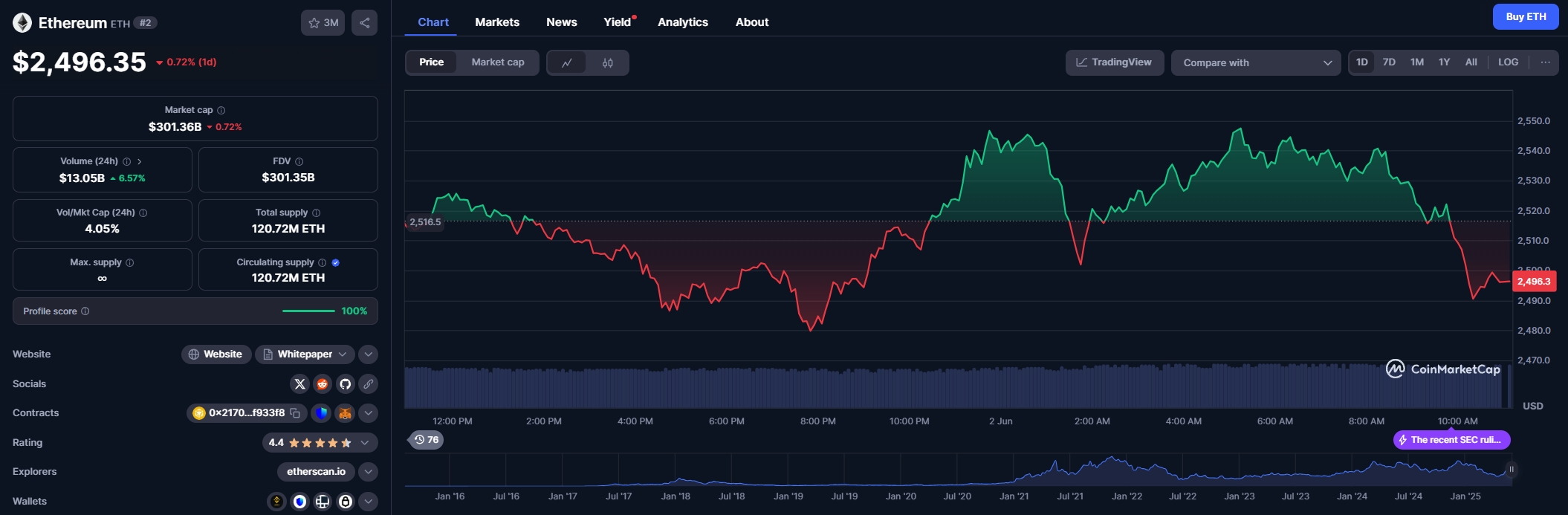Screen dimensions: 1568x515
Task: Click the Profile score progress bar
Action: coord(308,311)
